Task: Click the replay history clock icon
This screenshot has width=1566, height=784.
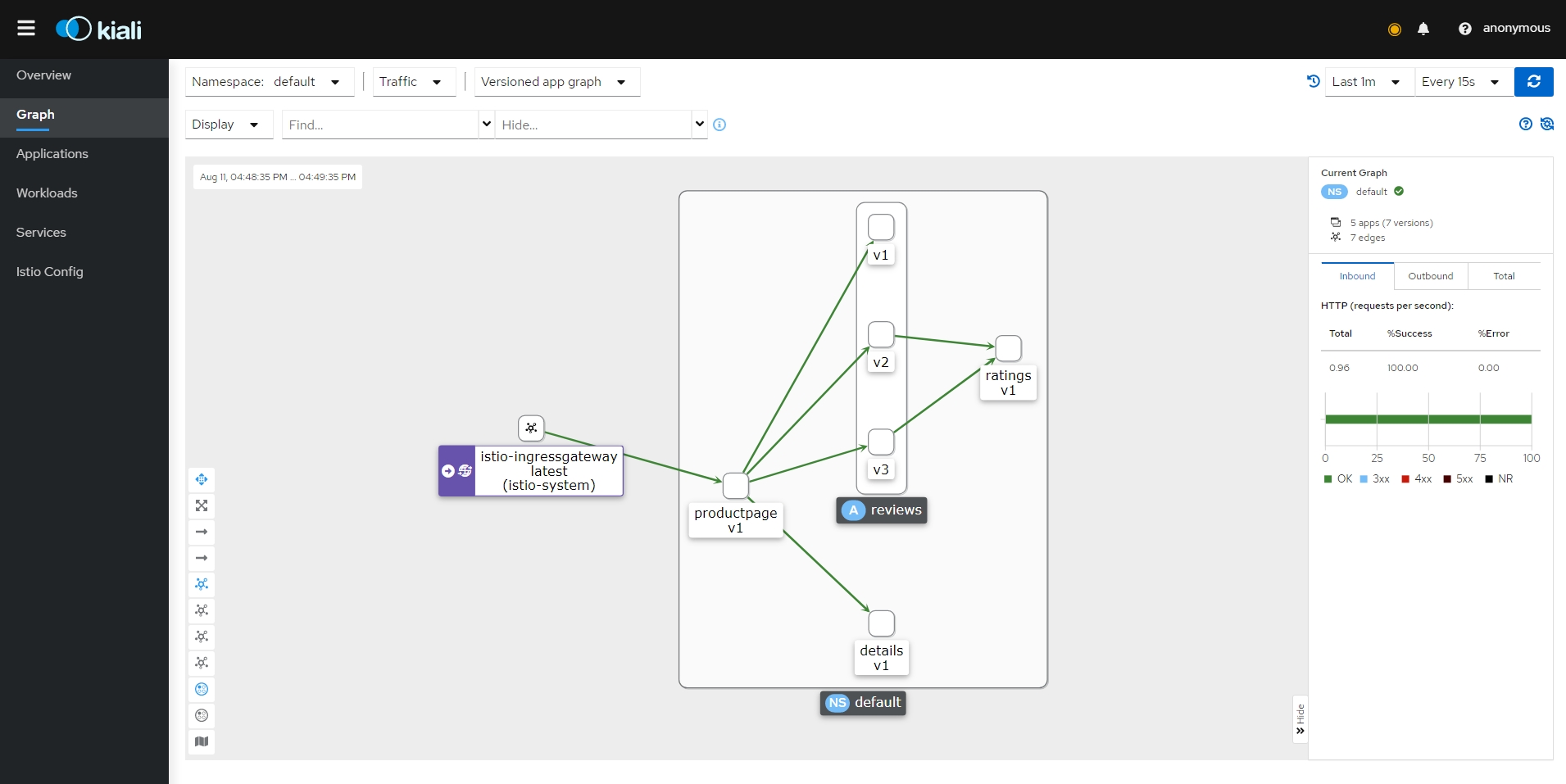Action: (x=1313, y=81)
